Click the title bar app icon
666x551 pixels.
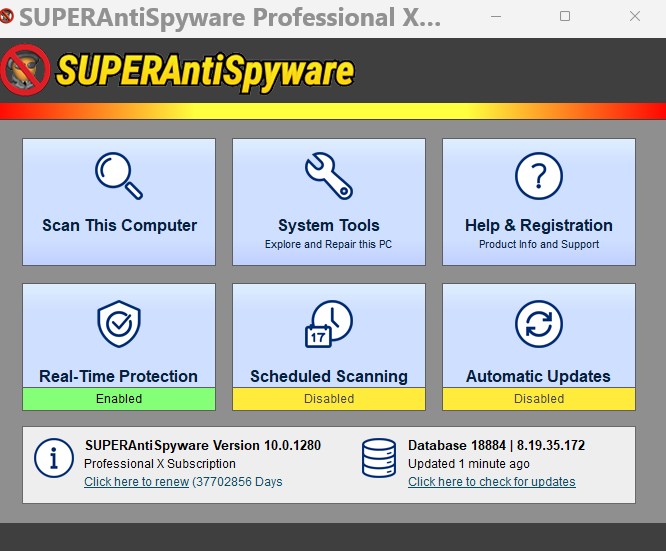(x=9, y=18)
